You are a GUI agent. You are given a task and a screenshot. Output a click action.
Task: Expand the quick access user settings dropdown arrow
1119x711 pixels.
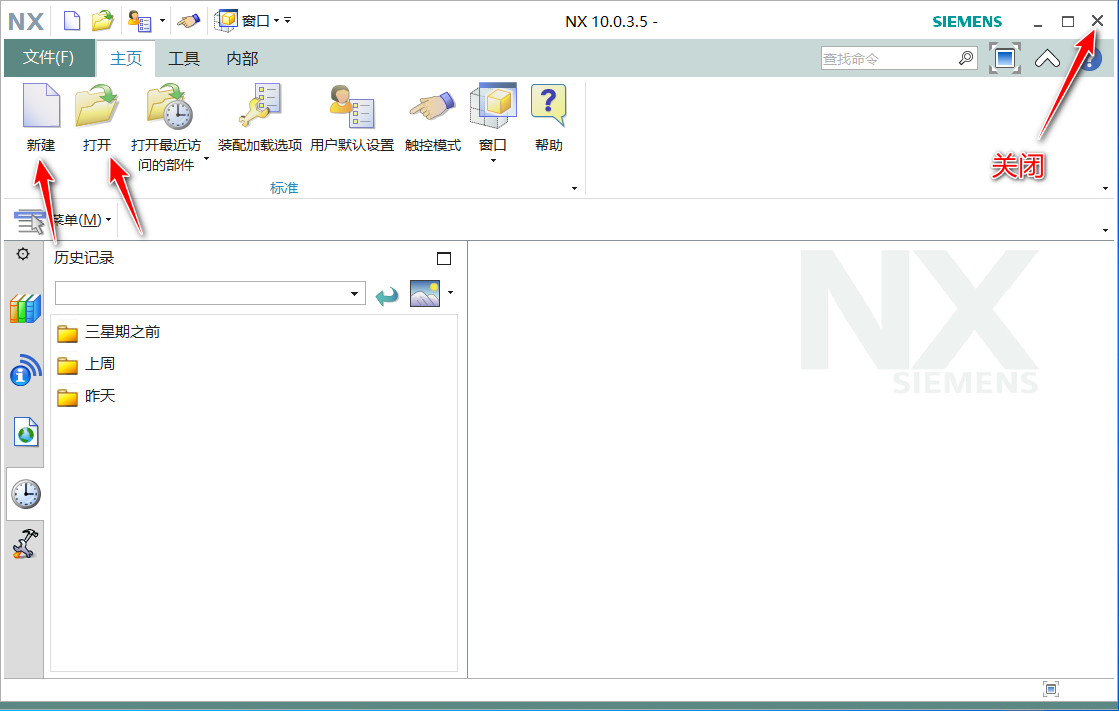pyautogui.click(x=163, y=21)
